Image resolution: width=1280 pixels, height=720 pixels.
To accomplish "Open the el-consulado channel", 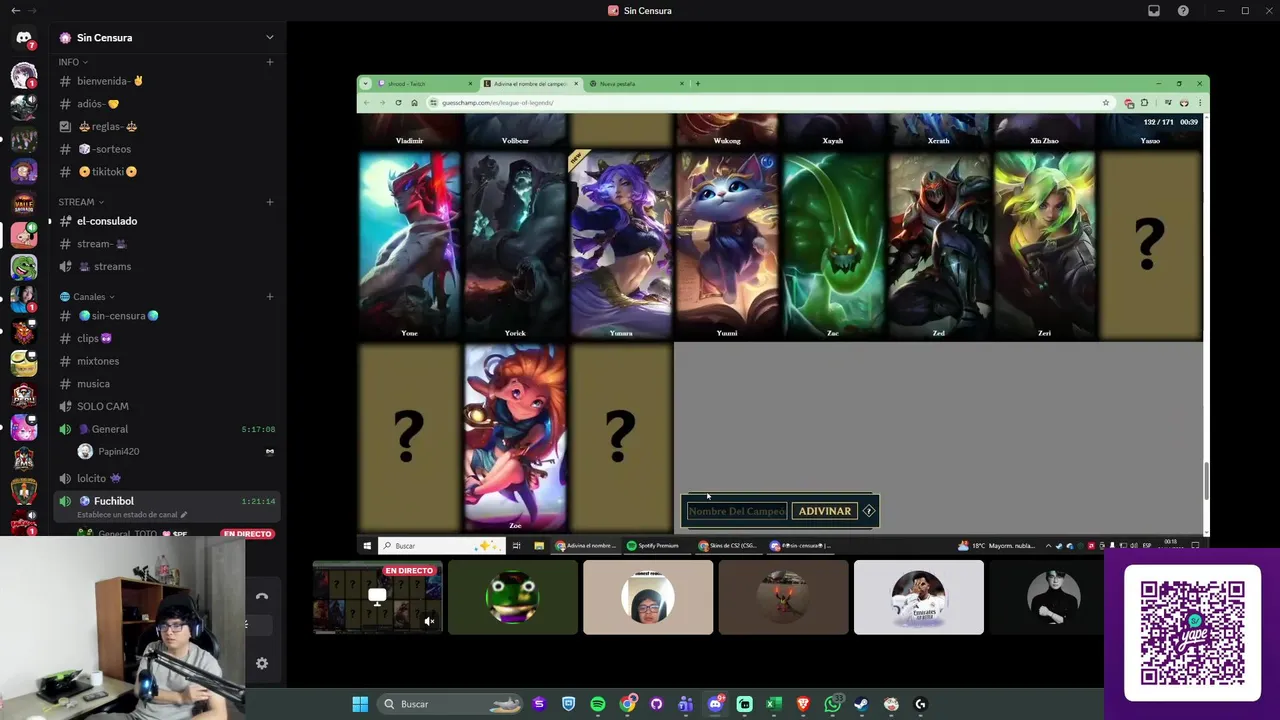I will (x=165, y=221).
